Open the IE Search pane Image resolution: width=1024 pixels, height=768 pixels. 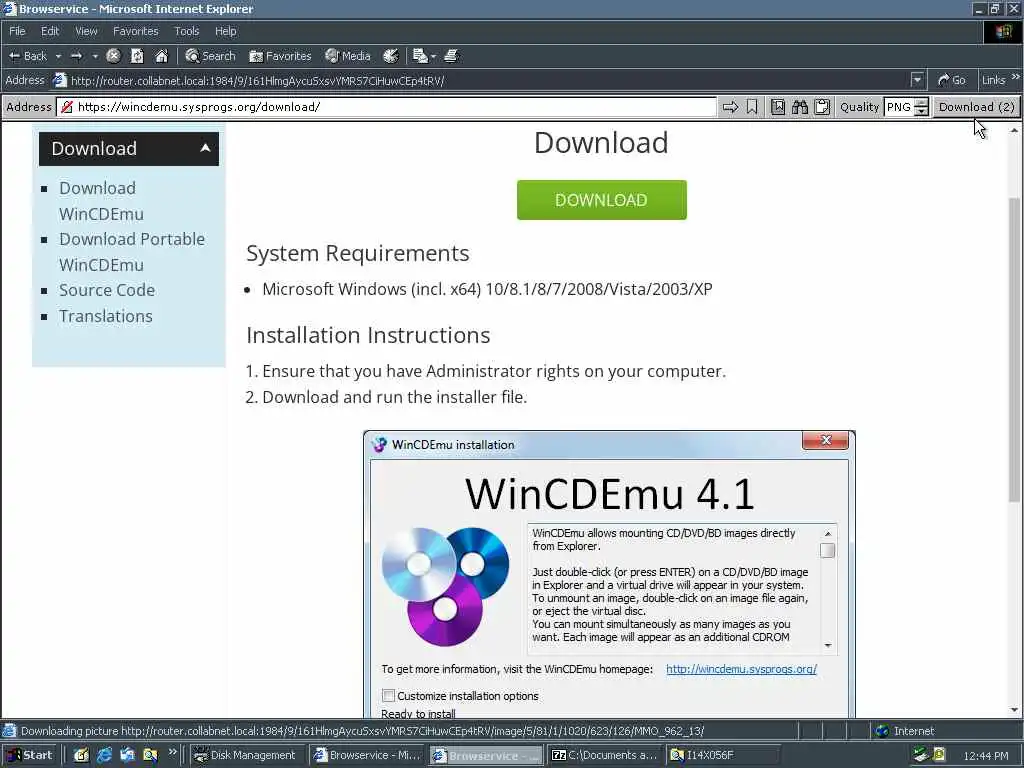(x=210, y=56)
